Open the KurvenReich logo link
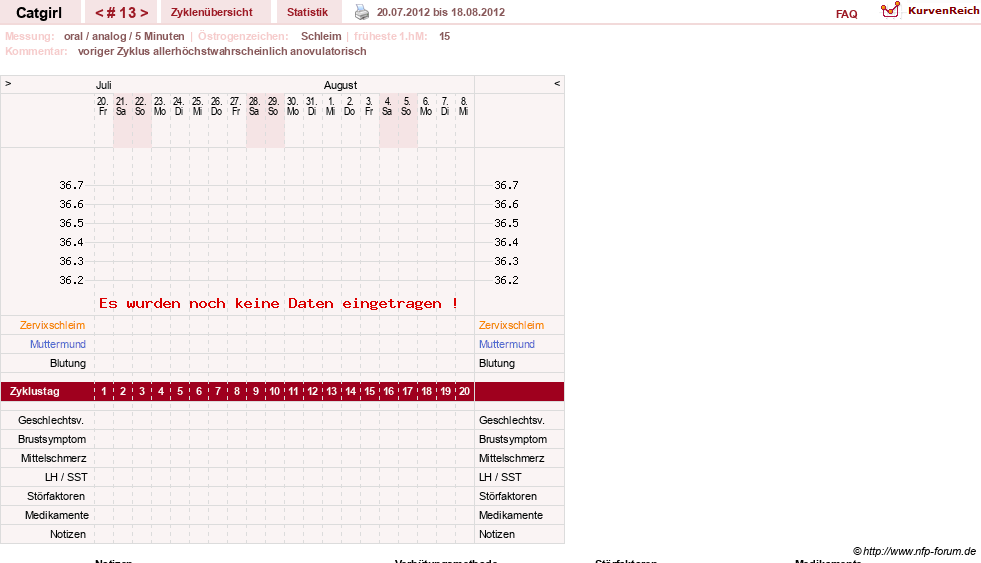981x563 pixels. pos(930,11)
